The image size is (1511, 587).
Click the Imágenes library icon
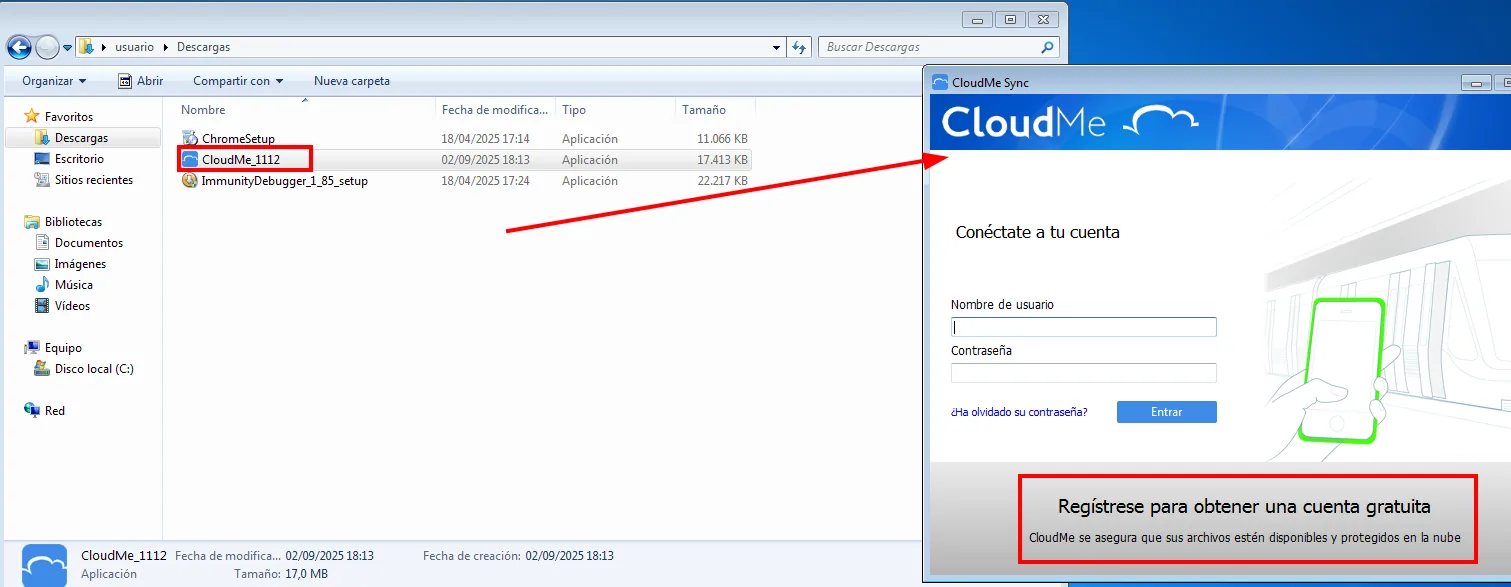(42, 264)
